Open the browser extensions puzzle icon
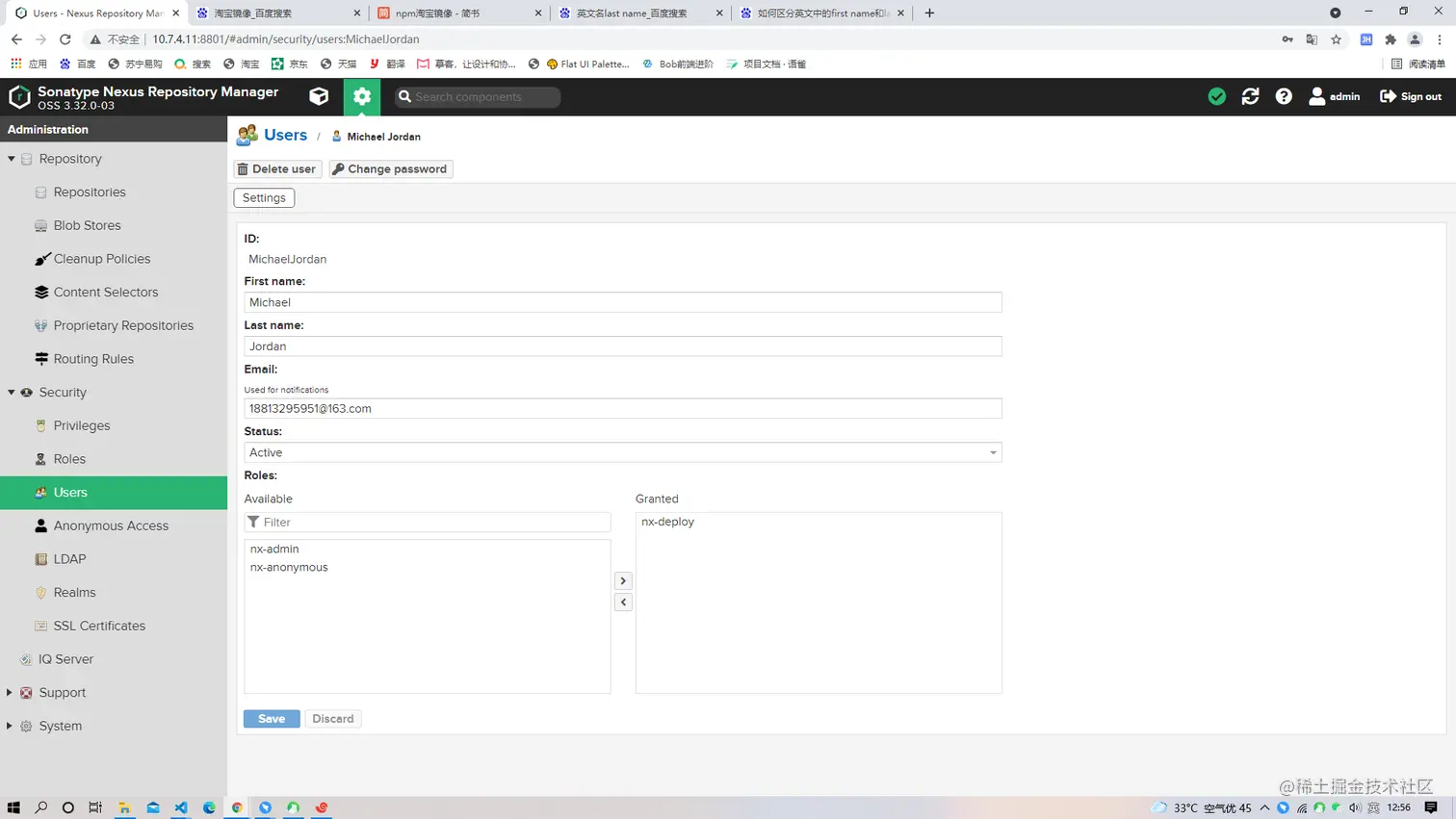This screenshot has width=1456, height=819. click(x=1391, y=39)
